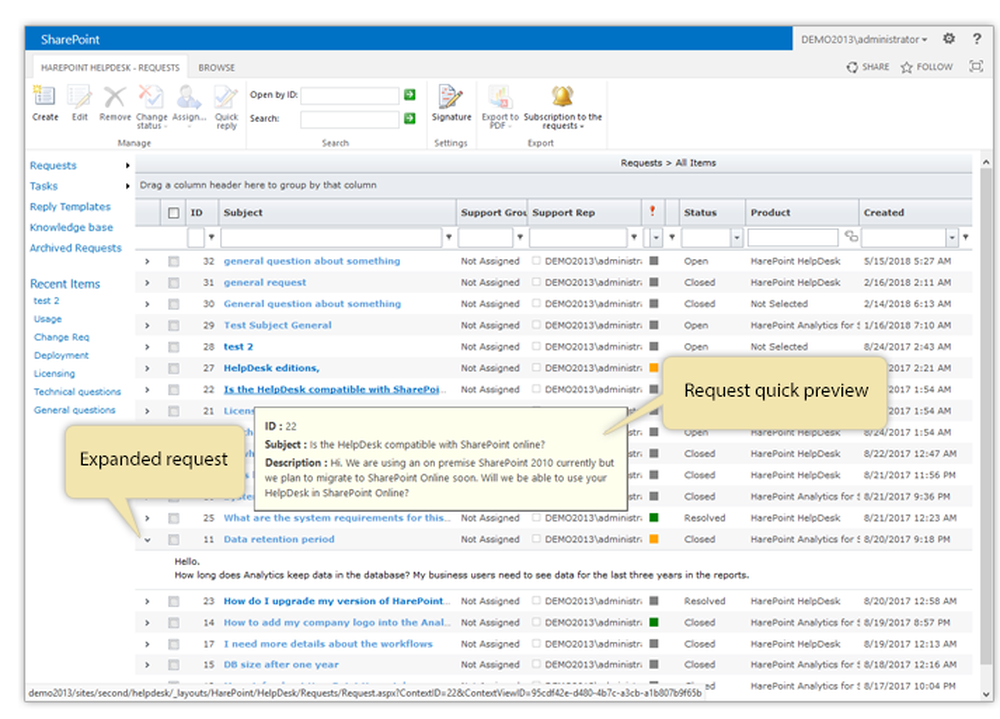Click the Create request icon
1000x719 pixels.
[x=45, y=96]
